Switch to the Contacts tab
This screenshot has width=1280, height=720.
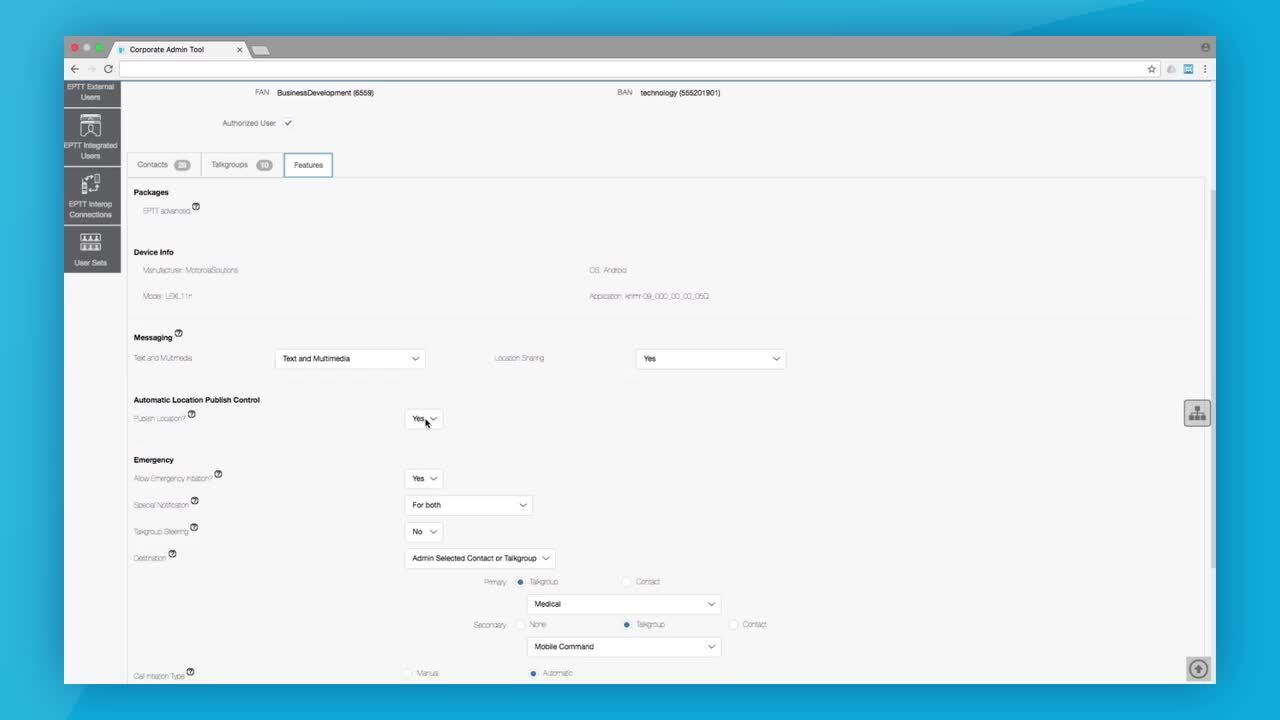pos(163,165)
